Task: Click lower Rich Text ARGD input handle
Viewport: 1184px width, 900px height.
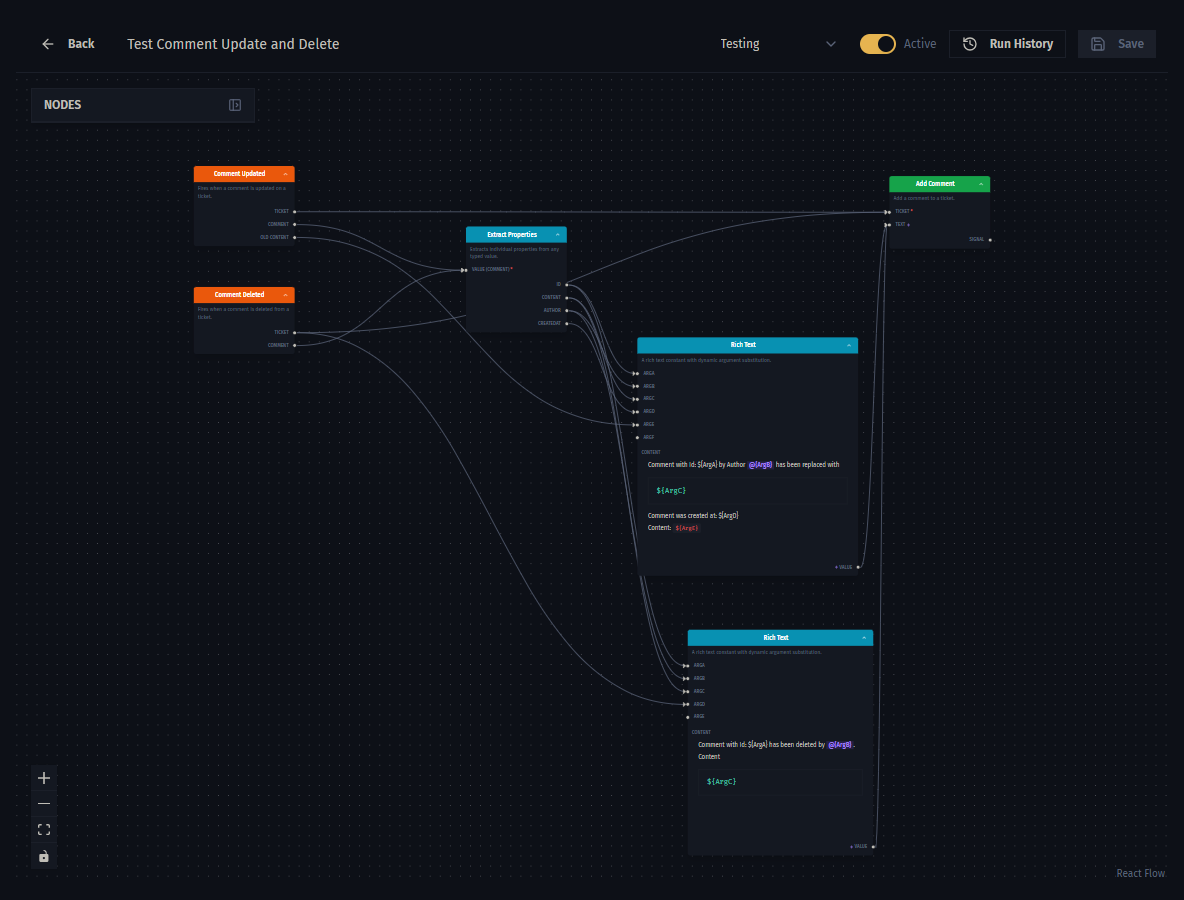Action: click(x=687, y=704)
